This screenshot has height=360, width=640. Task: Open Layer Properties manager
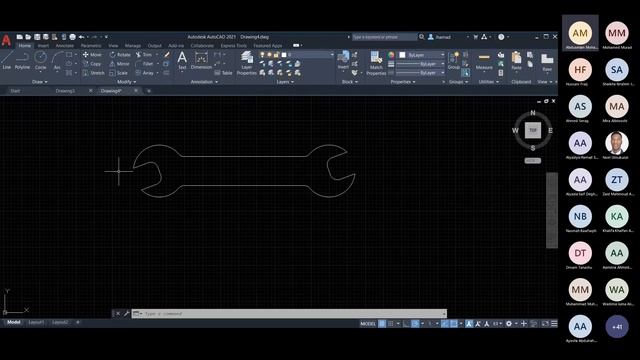click(247, 63)
